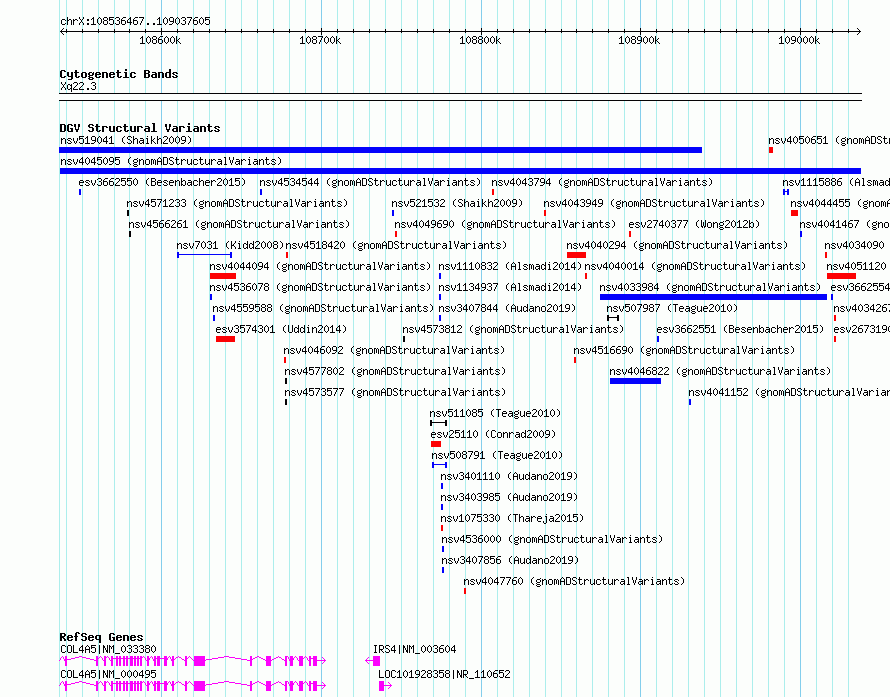This screenshot has width=890, height=697.
Task: Click the nsv519041 (Shaikh2009) variant label
Action: click(x=126, y=140)
